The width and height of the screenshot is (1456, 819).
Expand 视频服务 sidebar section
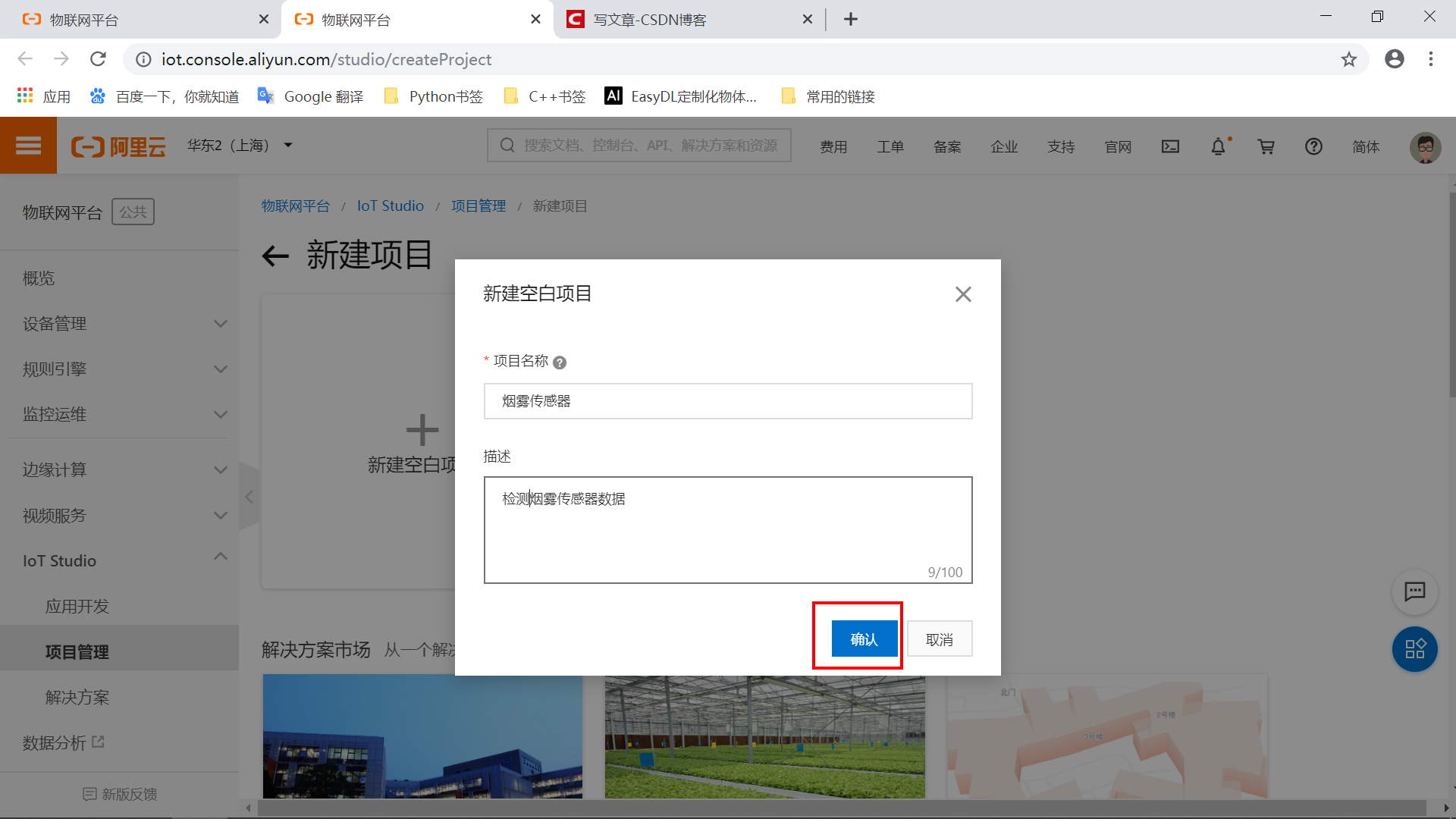pos(220,515)
